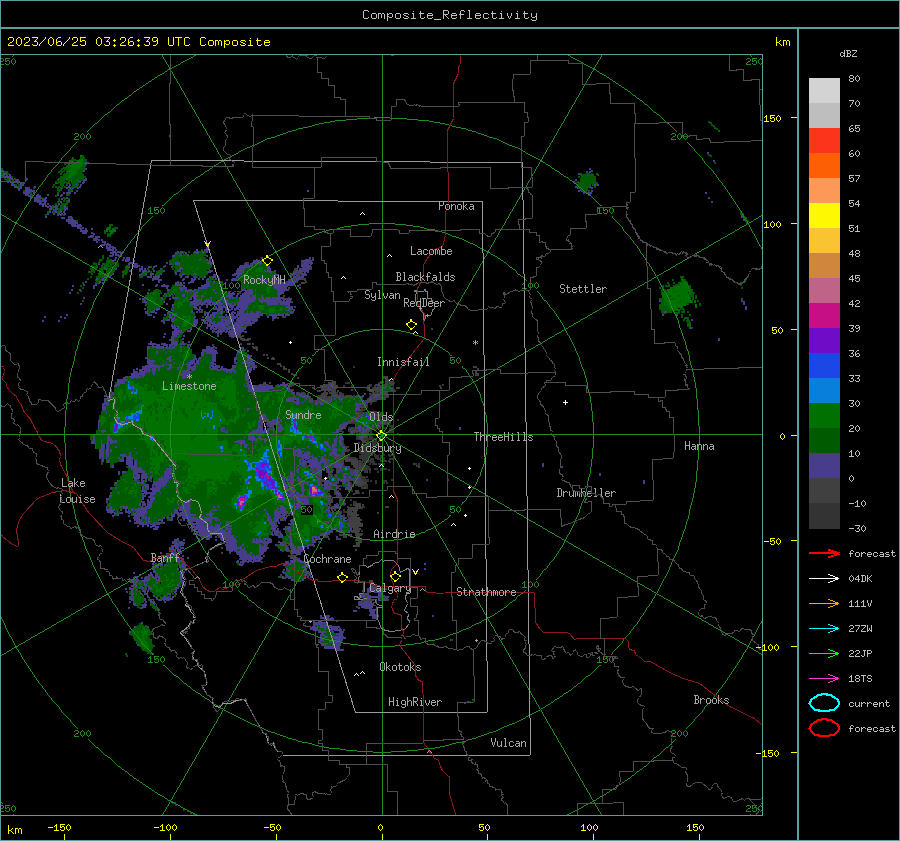Click the -150 tick label on bottom axis
Image resolution: width=900 pixels, height=841 pixels.
[59, 827]
